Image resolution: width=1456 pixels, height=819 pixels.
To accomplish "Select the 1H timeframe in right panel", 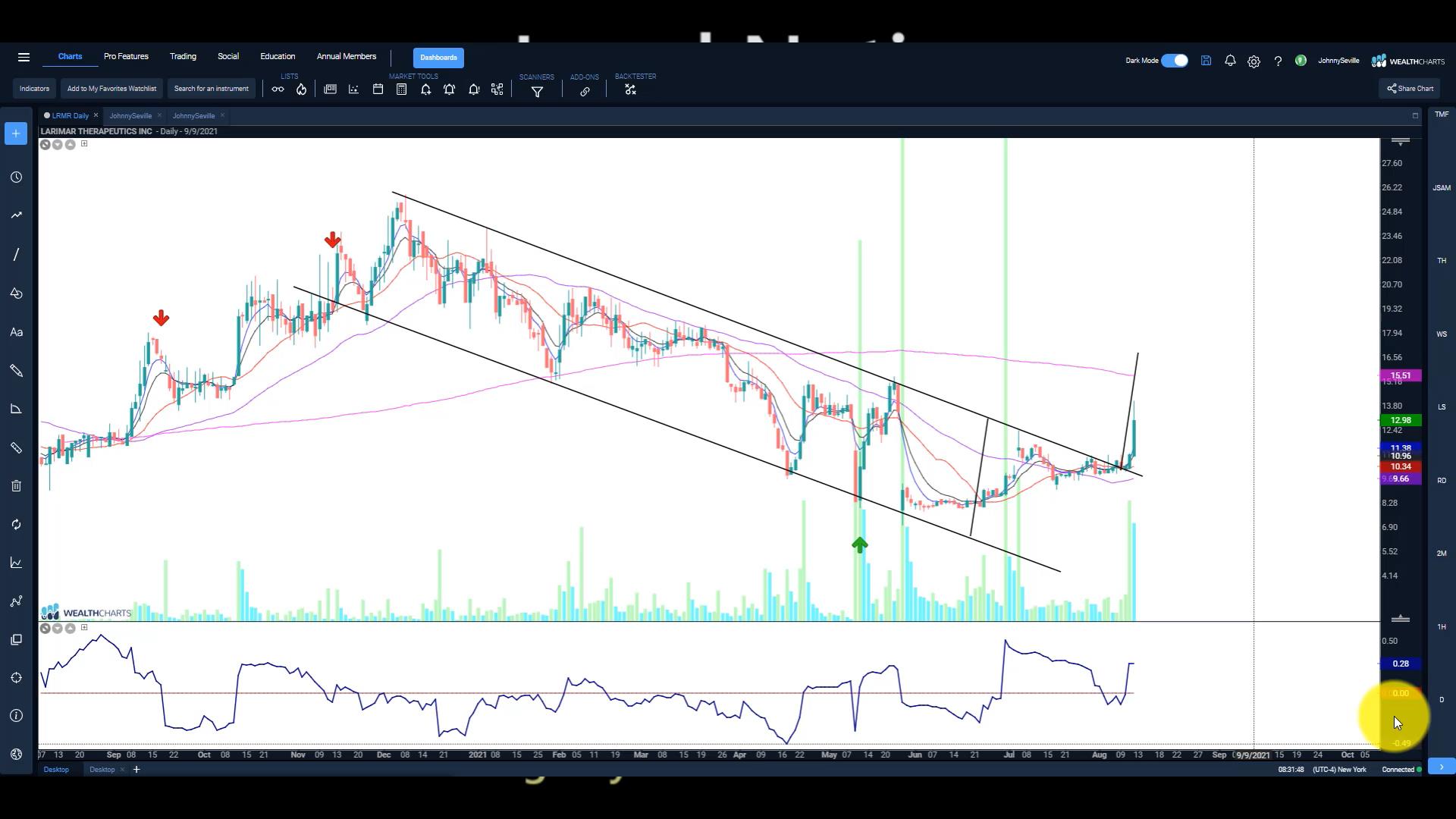I will click(1441, 627).
